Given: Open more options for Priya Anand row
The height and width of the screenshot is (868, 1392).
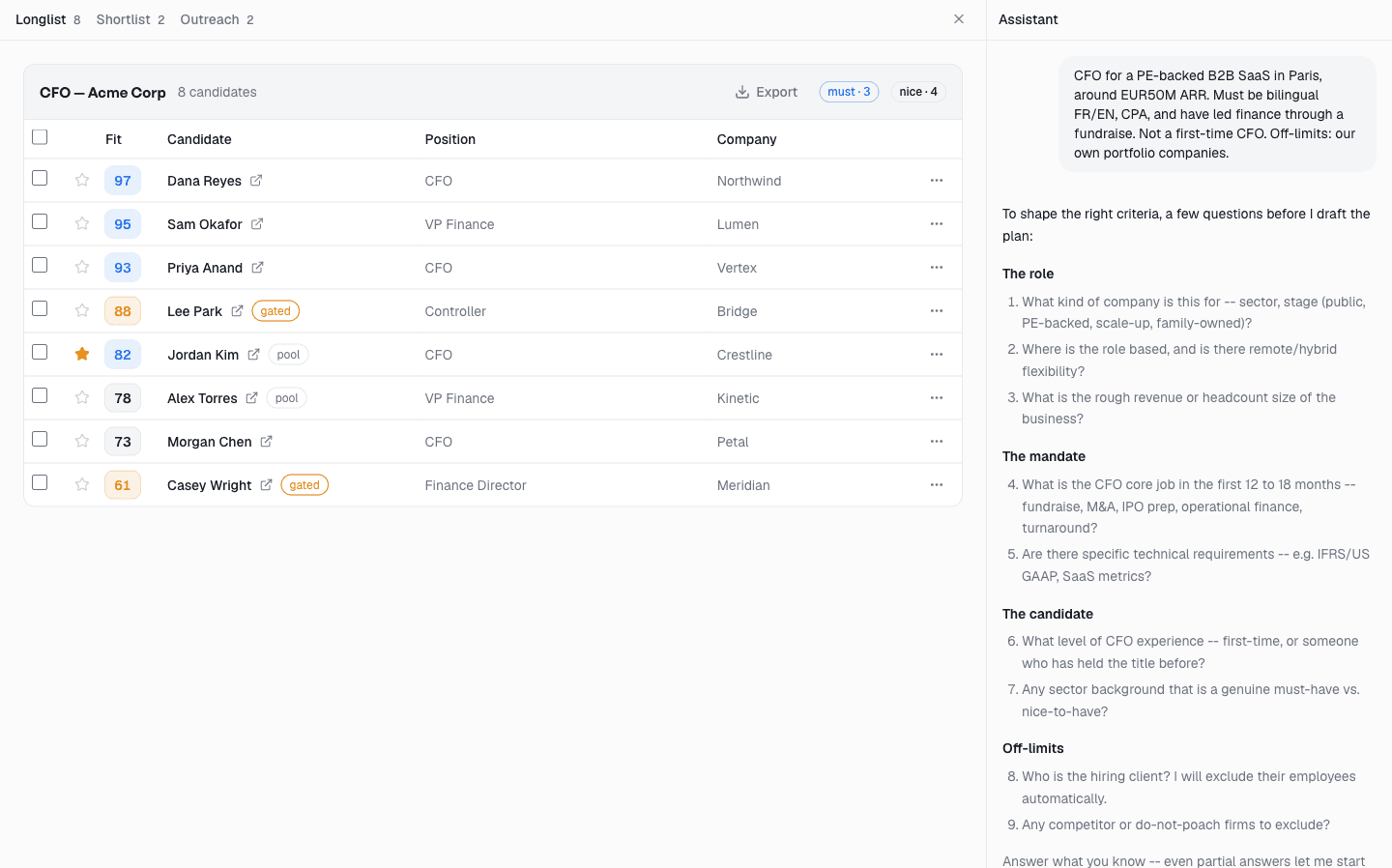Looking at the screenshot, I should [x=937, y=267].
